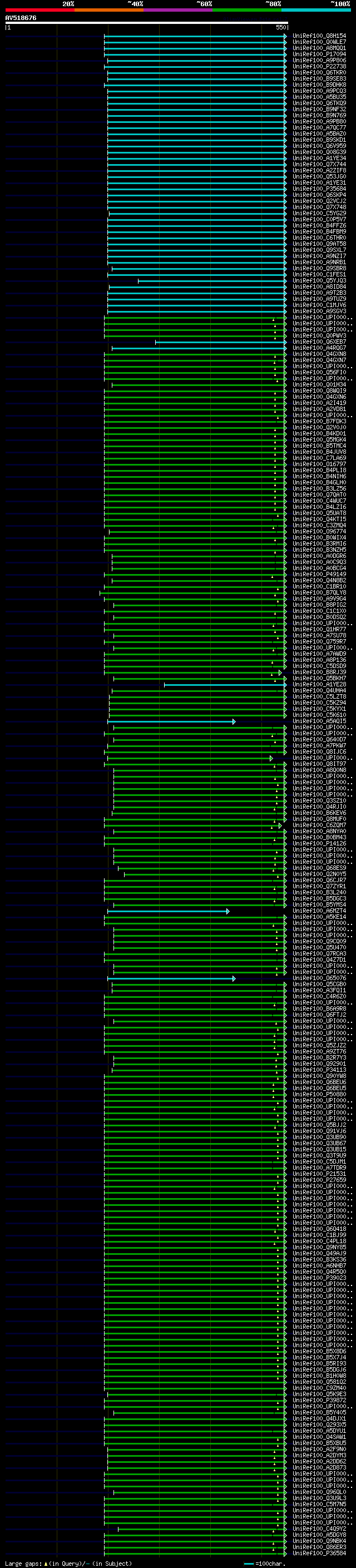356x1568 pixels.
Task: Select hit UniRef100_Q5YJQ3
Action: pyautogui.click(x=319, y=280)
